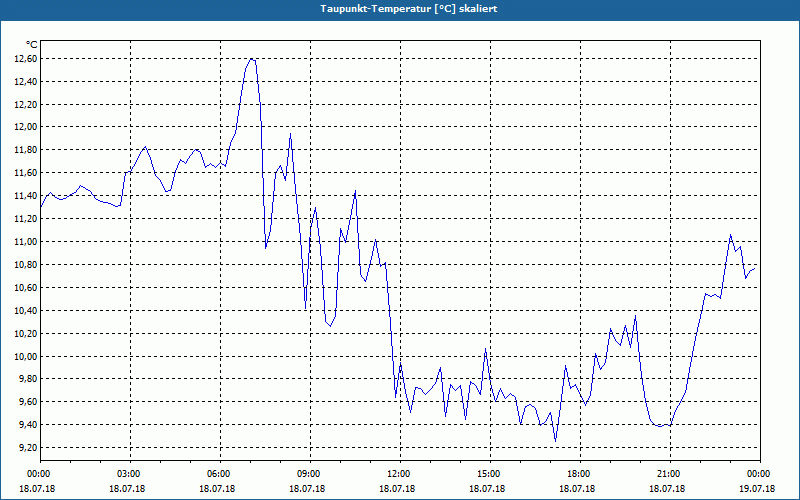Click the "11,40" y-axis label
Screen dimensions: 800x500
(x=27, y=196)
